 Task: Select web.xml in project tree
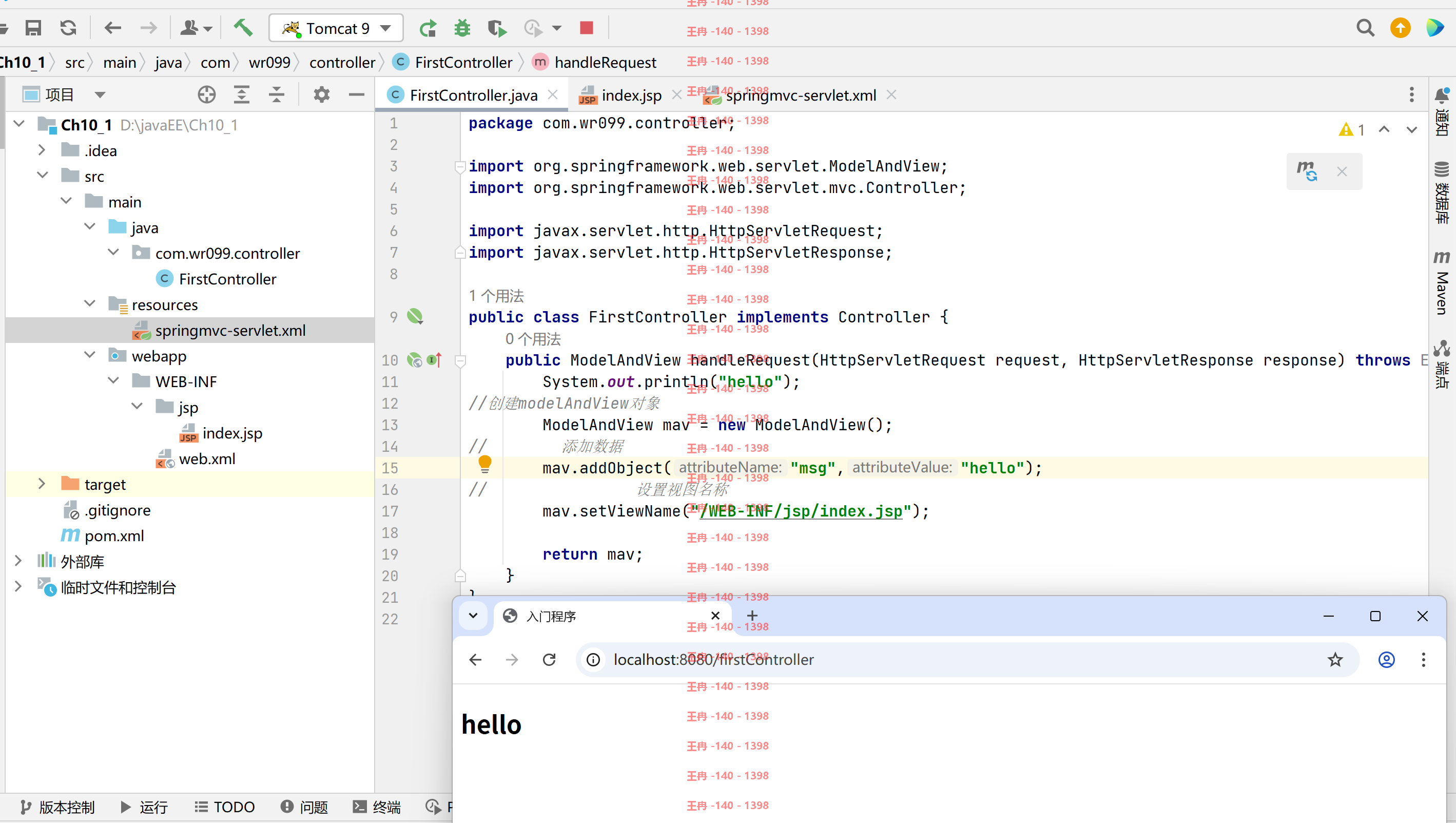[207, 458]
